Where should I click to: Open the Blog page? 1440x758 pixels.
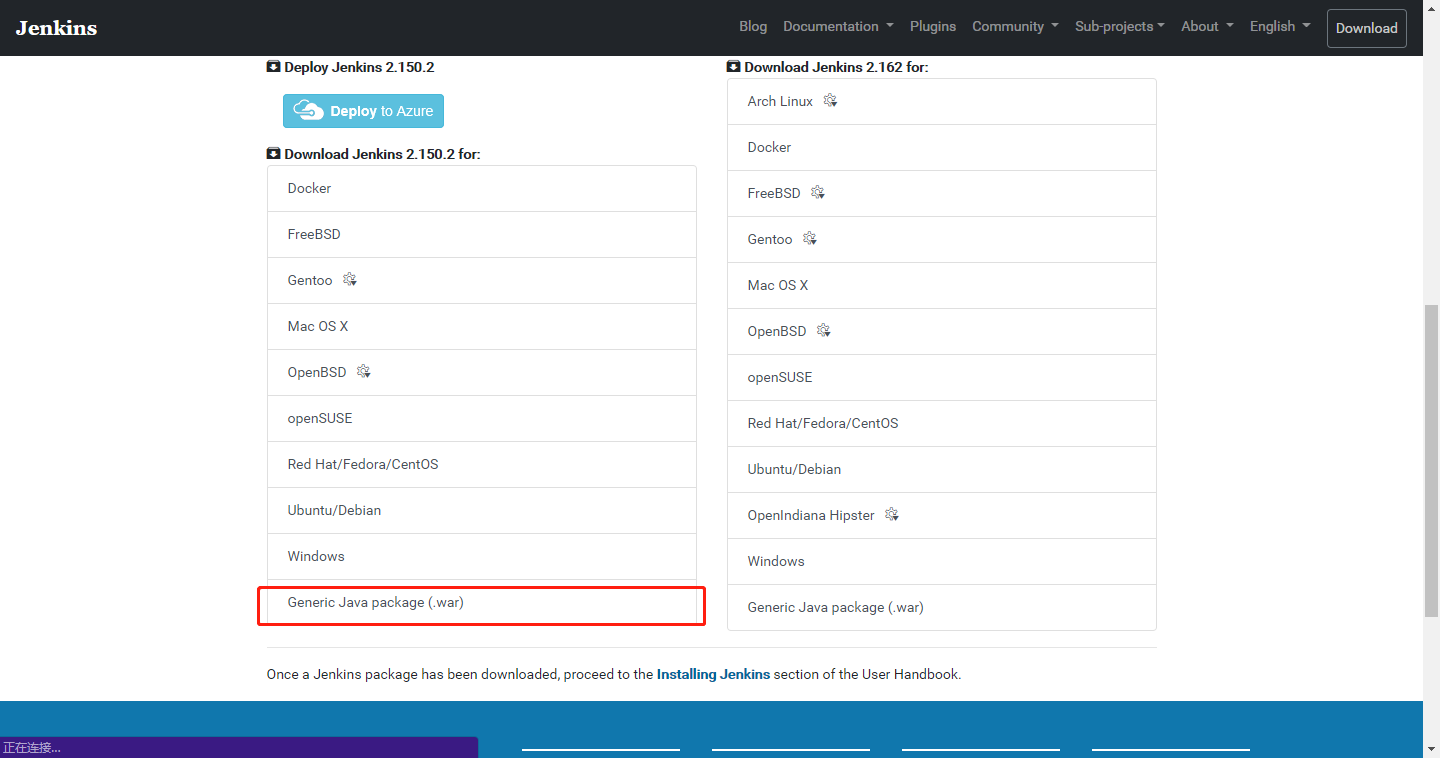(x=753, y=27)
